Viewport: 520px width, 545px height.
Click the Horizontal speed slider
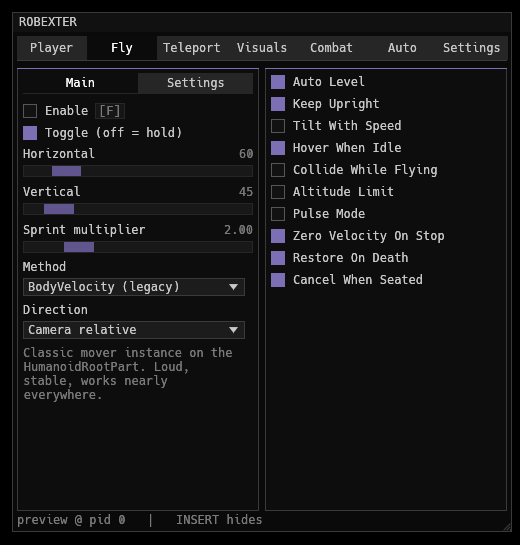[x=138, y=171]
